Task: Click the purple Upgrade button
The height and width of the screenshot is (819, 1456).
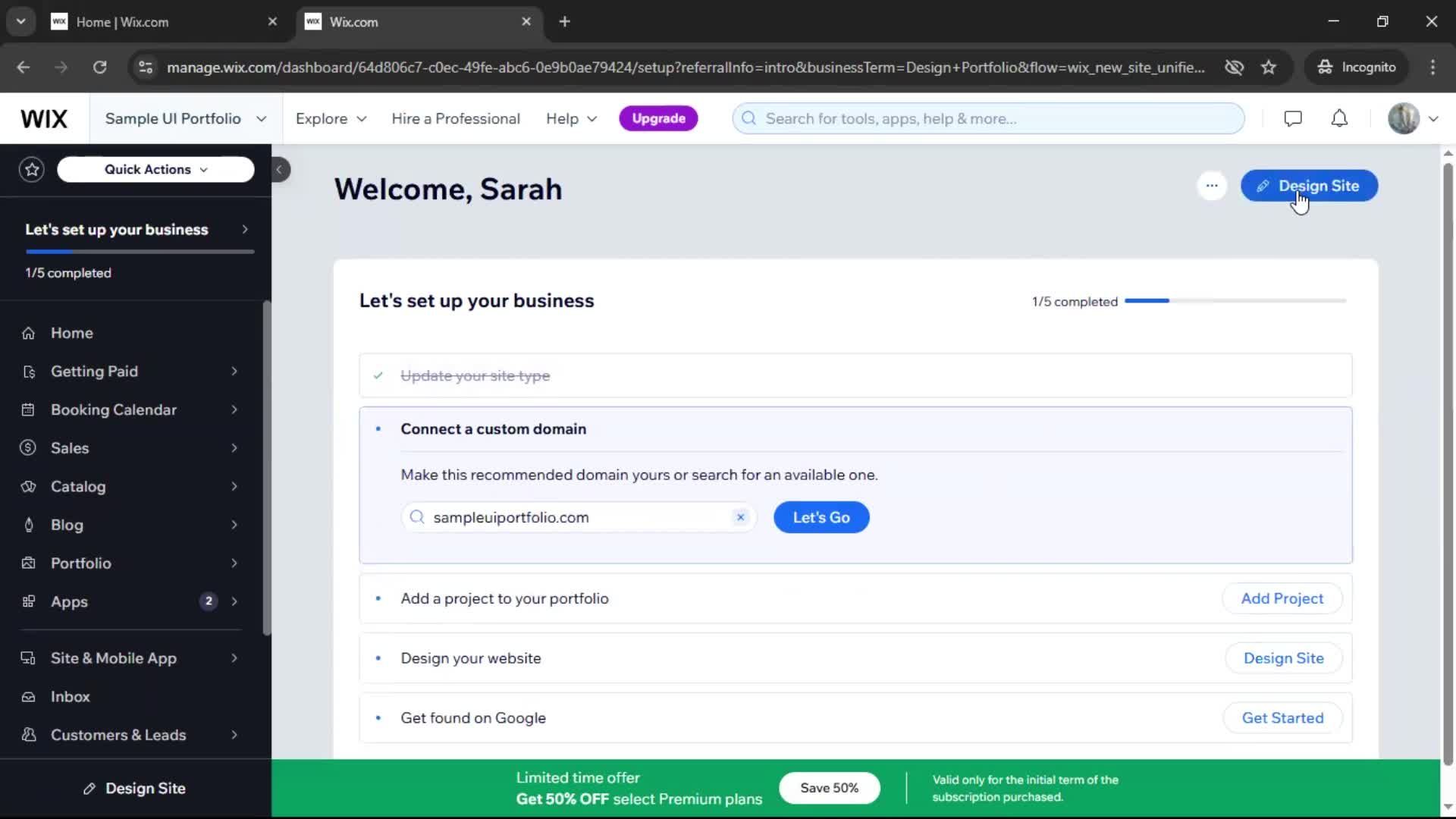Action: tap(658, 118)
